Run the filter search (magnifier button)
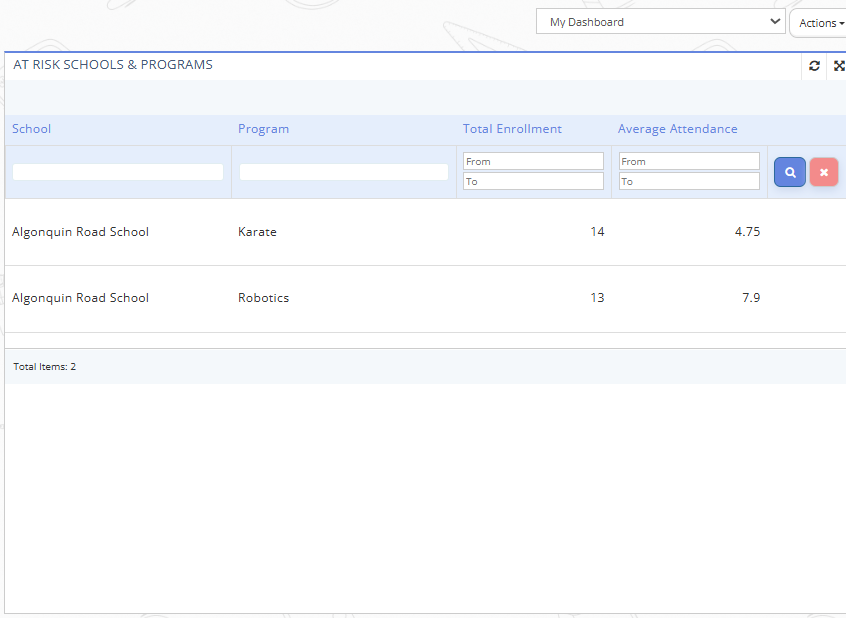The height and width of the screenshot is (618, 846). [790, 172]
